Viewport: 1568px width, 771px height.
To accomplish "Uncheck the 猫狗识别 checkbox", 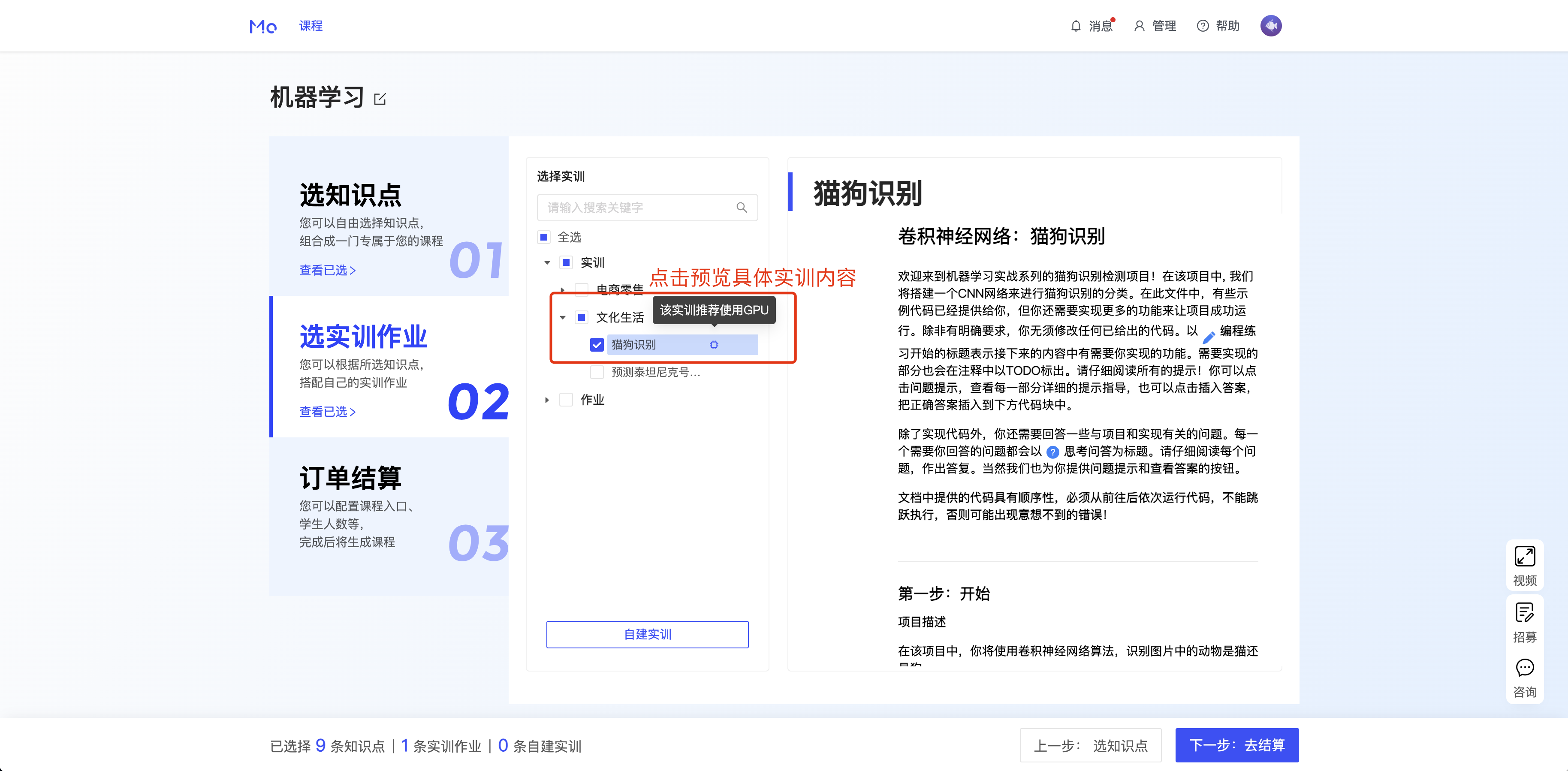I will tap(597, 345).
